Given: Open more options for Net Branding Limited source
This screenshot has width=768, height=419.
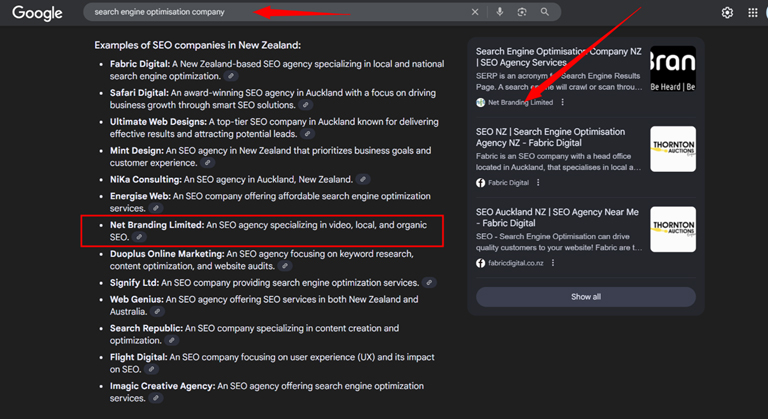Looking at the screenshot, I should pos(562,102).
